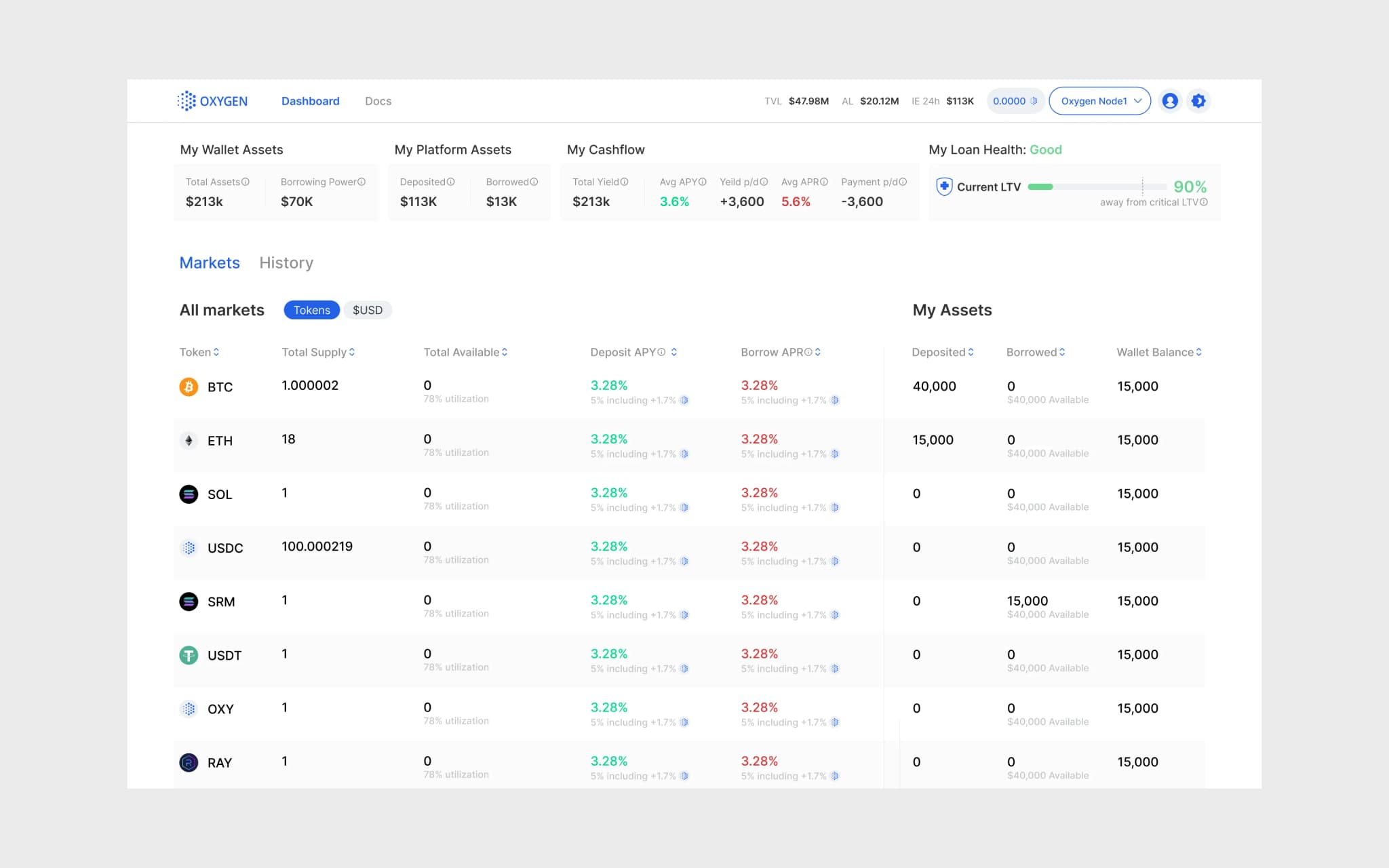Sort the Deposit APY column
Screen dimensions: 1389x868
(x=673, y=352)
